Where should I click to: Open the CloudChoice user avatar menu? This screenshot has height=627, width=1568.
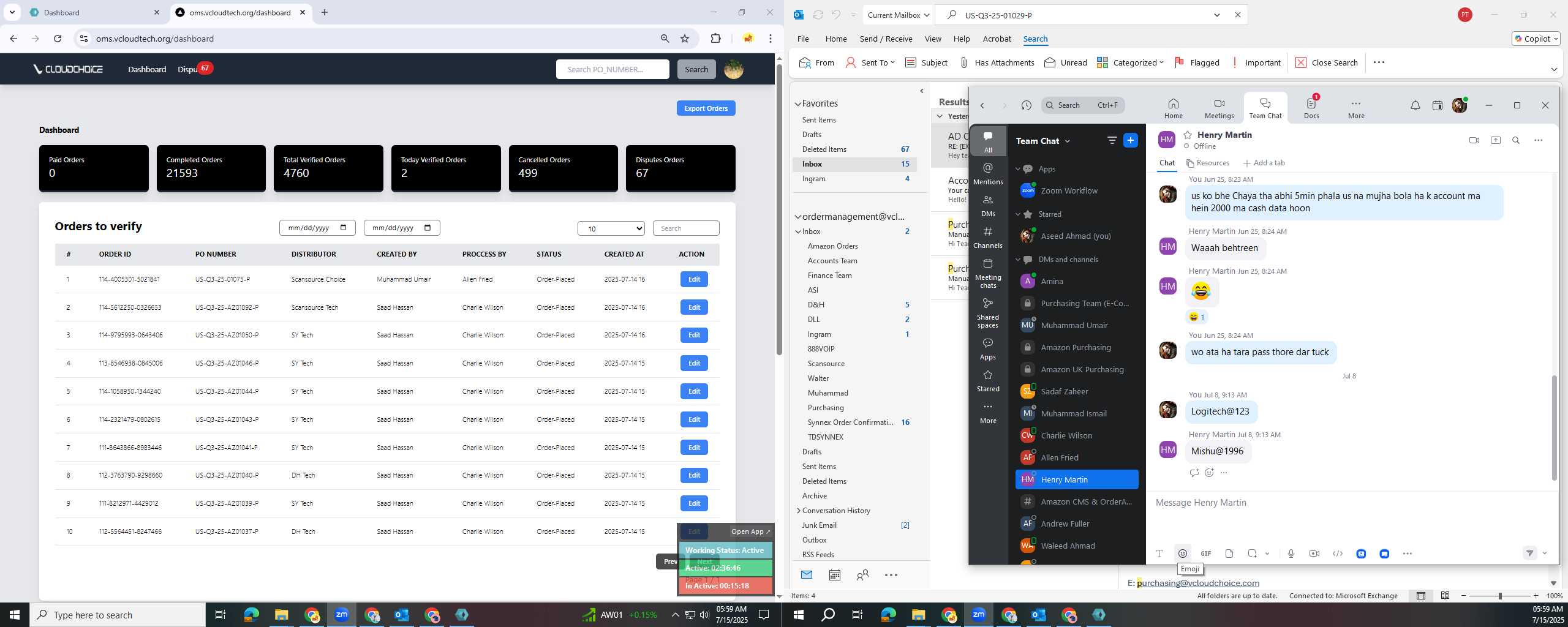tap(734, 69)
